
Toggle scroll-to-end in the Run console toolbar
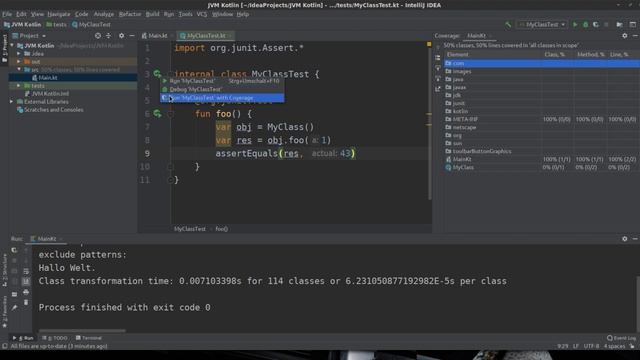(26, 282)
